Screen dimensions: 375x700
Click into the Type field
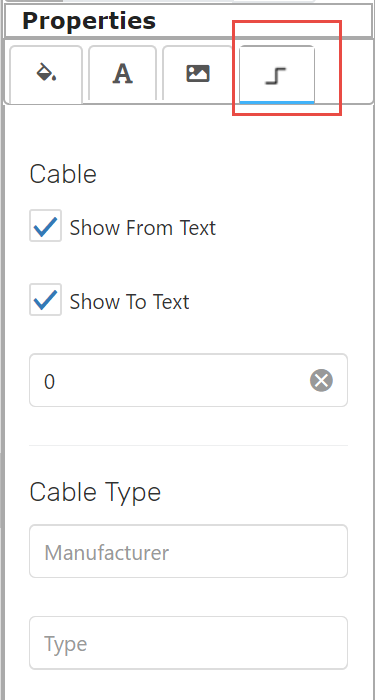point(188,643)
